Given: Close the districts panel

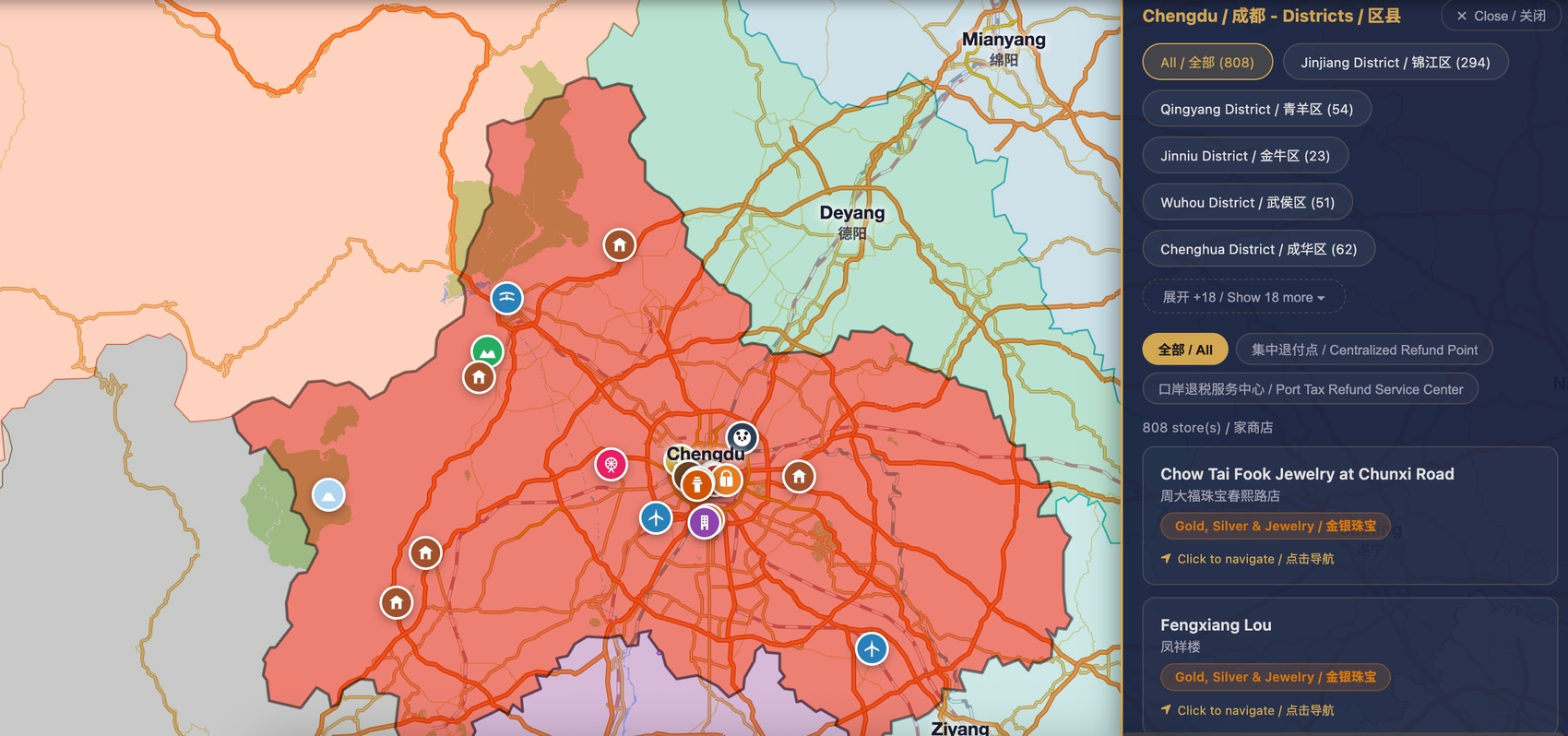Looking at the screenshot, I should point(1501,16).
